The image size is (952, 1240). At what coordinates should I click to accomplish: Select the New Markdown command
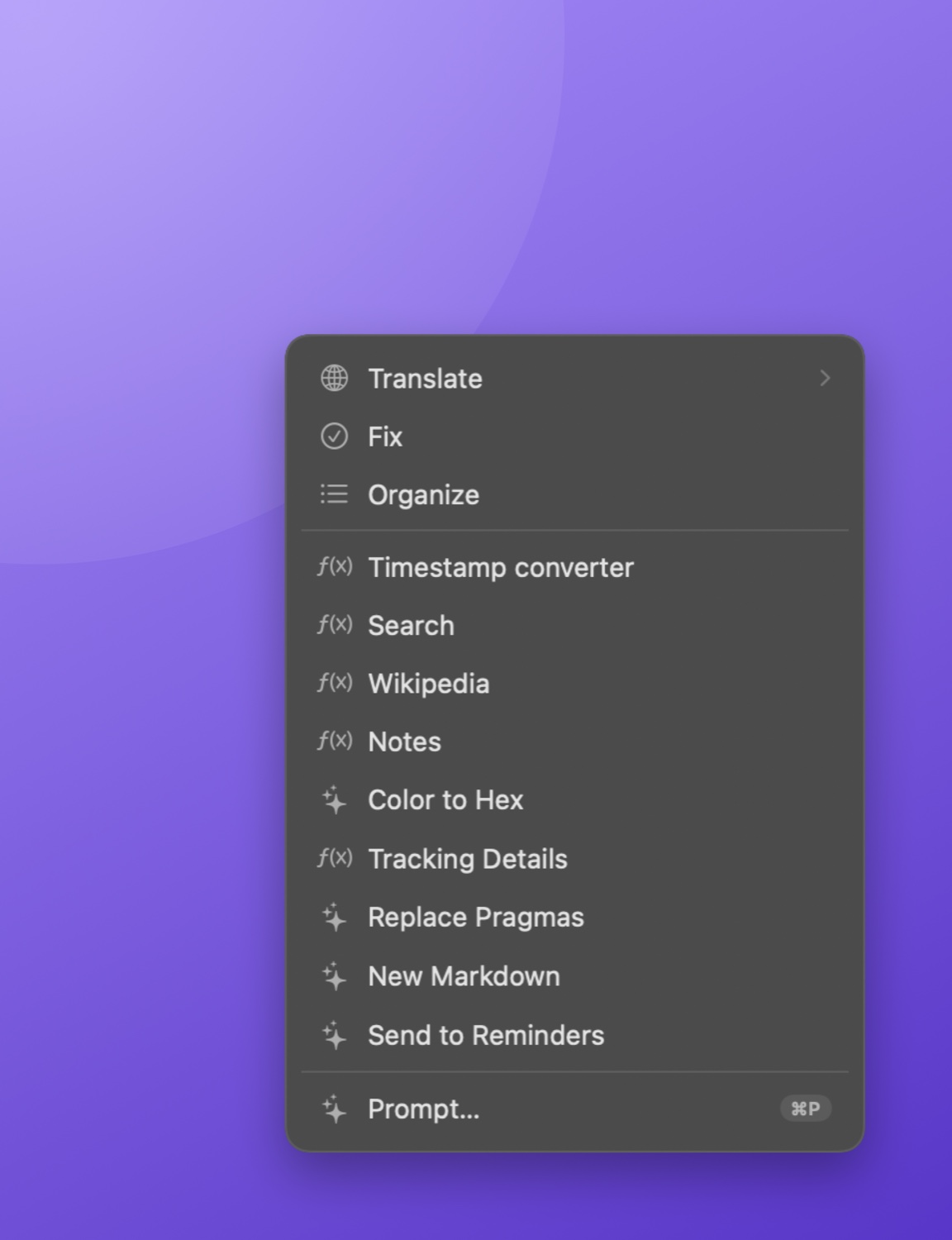coord(575,975)
